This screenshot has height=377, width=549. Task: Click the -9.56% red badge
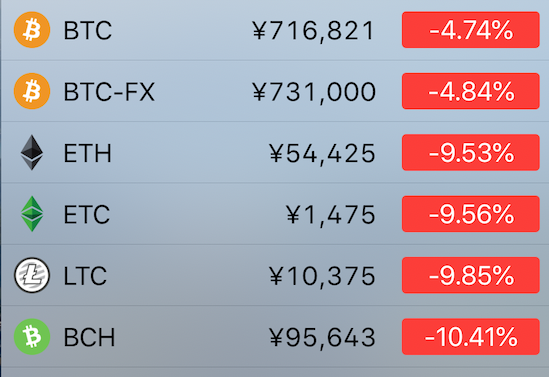point(471,214)
